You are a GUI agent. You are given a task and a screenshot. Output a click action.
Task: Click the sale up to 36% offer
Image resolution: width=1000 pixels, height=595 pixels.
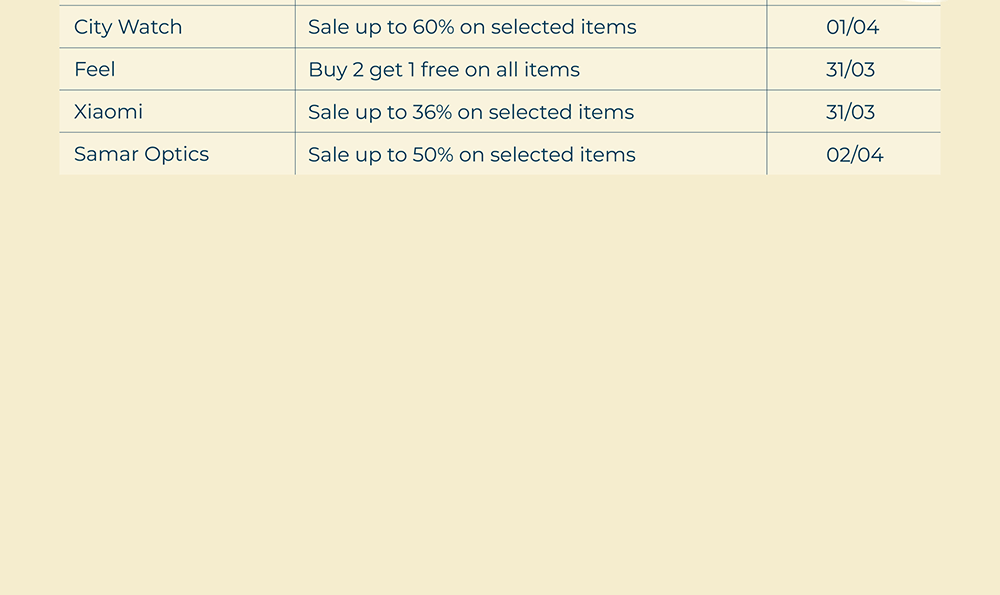point(471,112)
